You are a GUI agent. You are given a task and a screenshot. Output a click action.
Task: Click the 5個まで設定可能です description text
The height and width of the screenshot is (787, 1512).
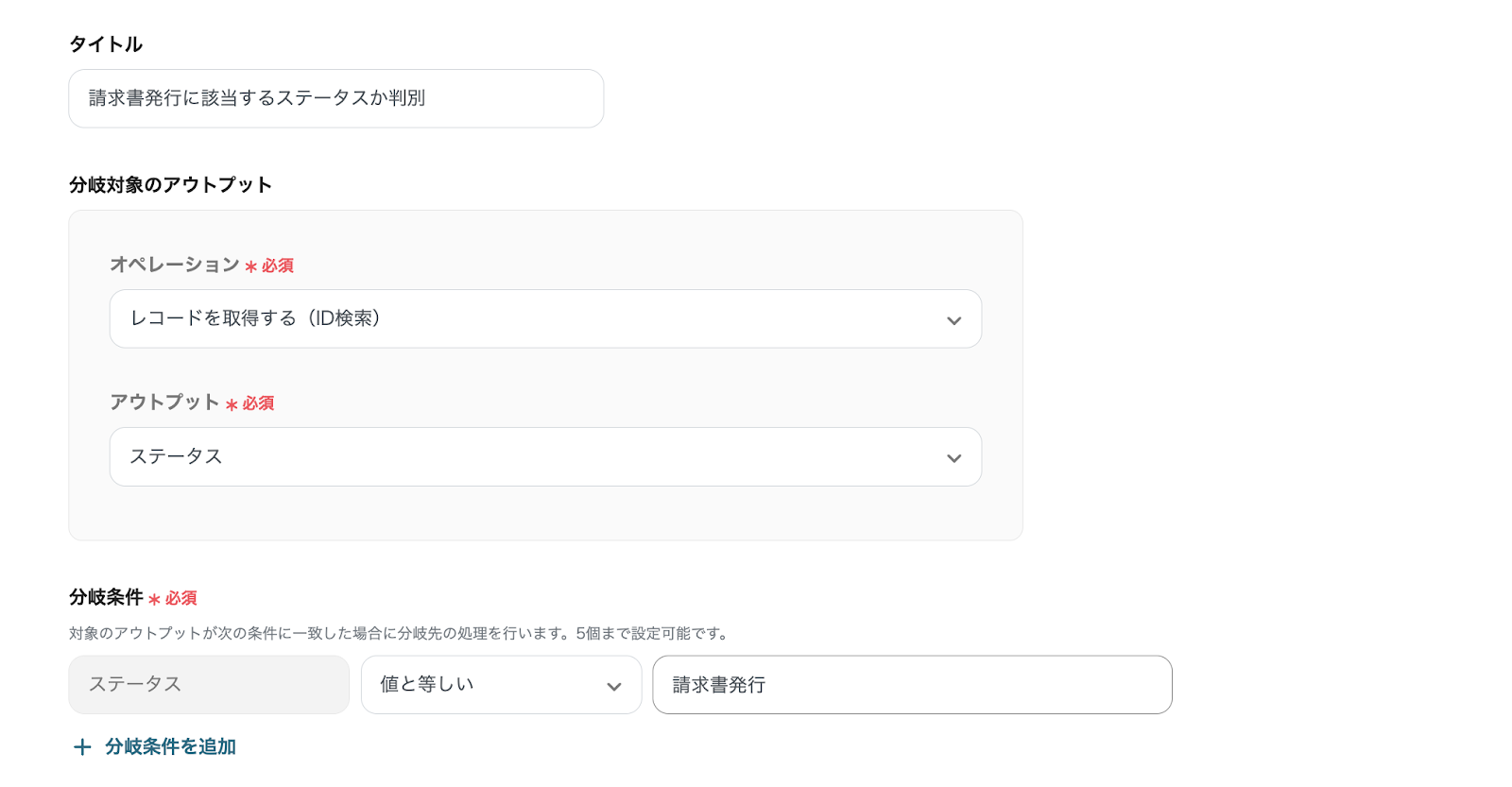(653, 633)
